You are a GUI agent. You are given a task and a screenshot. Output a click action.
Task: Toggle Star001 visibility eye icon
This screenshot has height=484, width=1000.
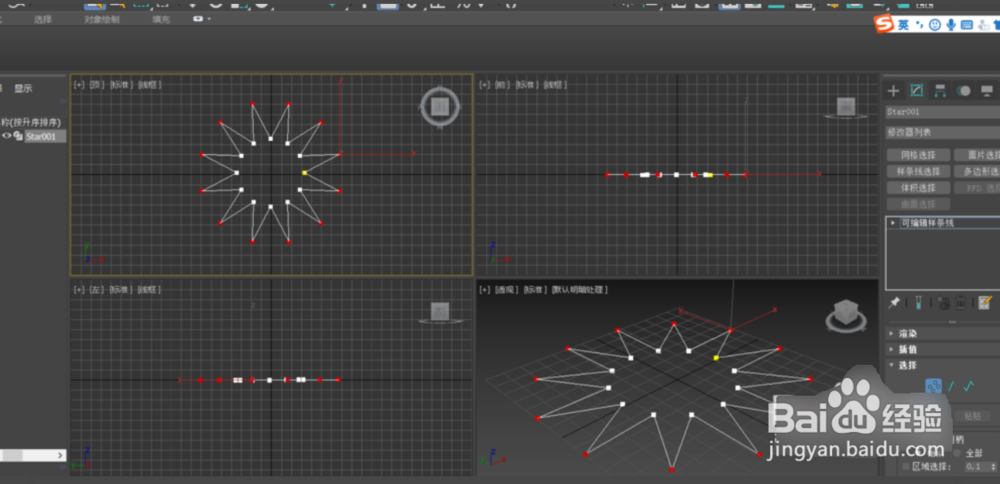[7, 136]
